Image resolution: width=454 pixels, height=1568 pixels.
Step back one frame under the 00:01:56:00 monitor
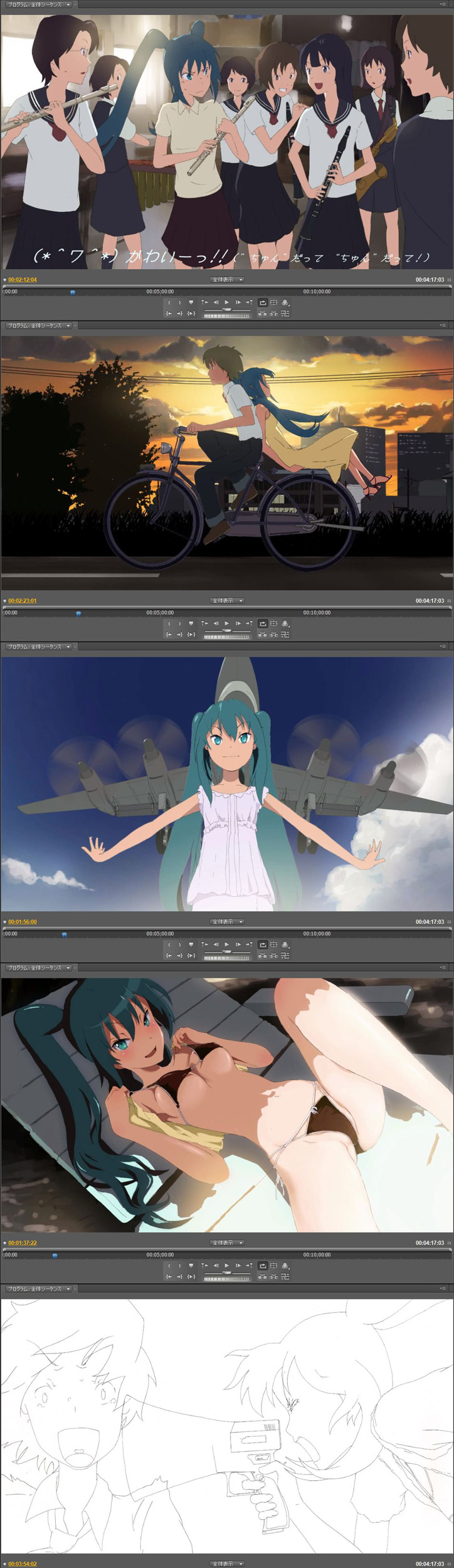(x=216, y=945)
